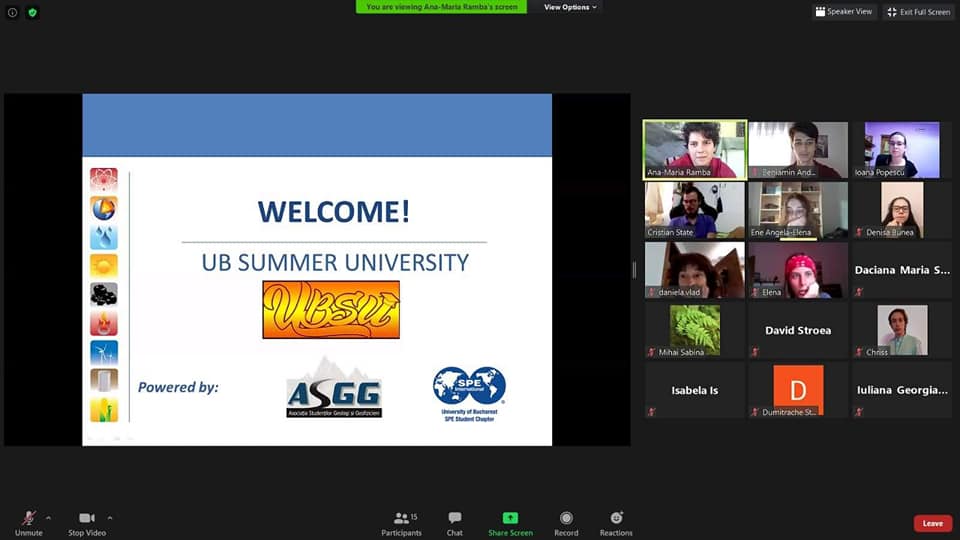Switch to Speaker View

point(844,12)
